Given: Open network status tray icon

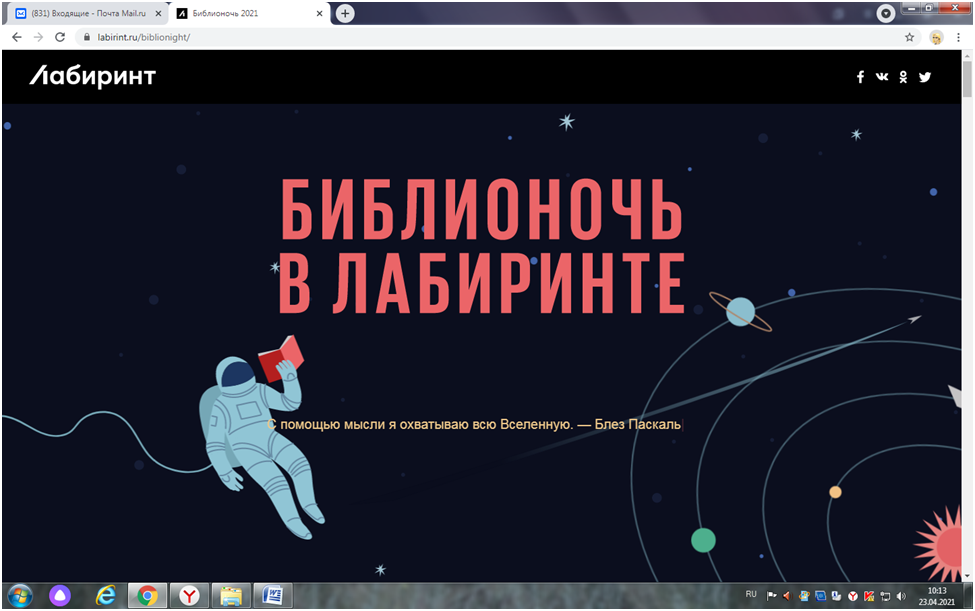Looking at the screenshot, I should [885, 596].
